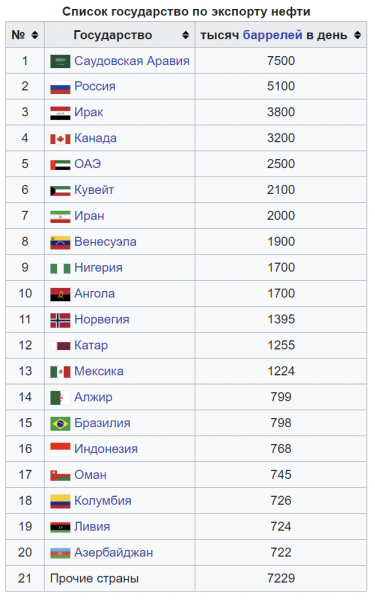Viewport: 375px width, 600px height.
Task: Open the баррелей link in header
Action: coord(272,35)
